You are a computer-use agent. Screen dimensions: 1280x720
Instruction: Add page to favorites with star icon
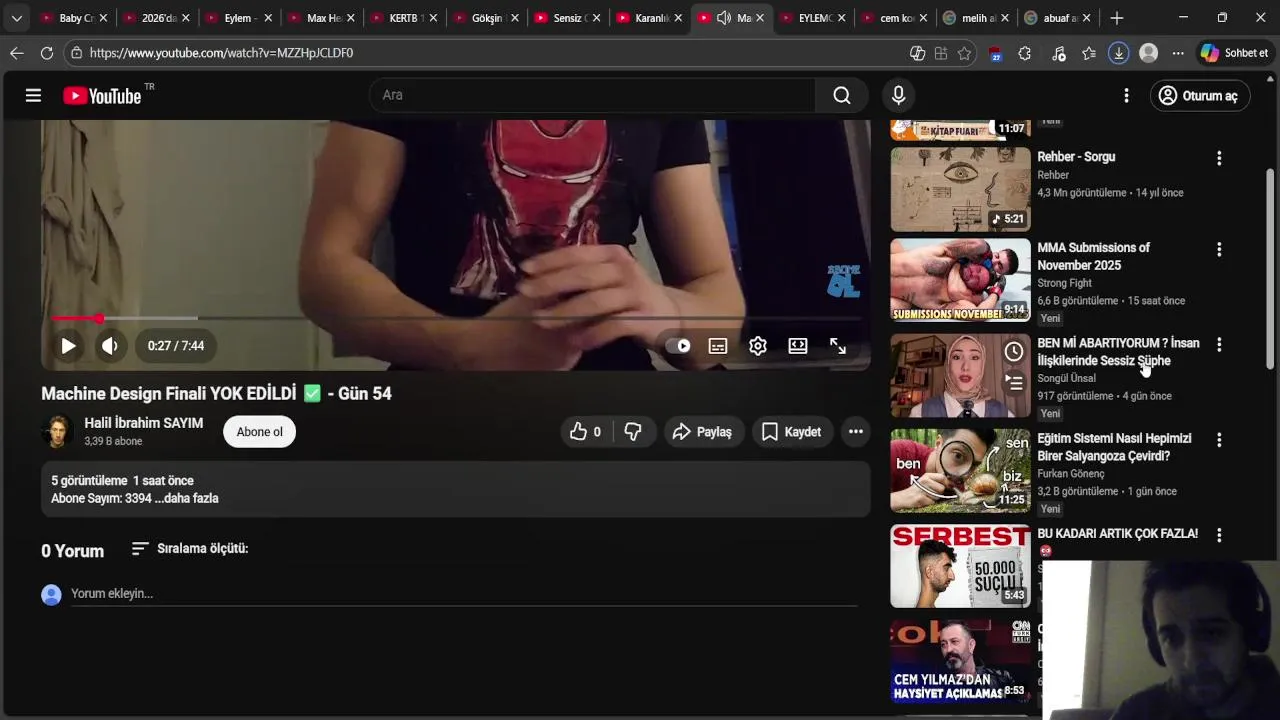[x=964, y=53]
